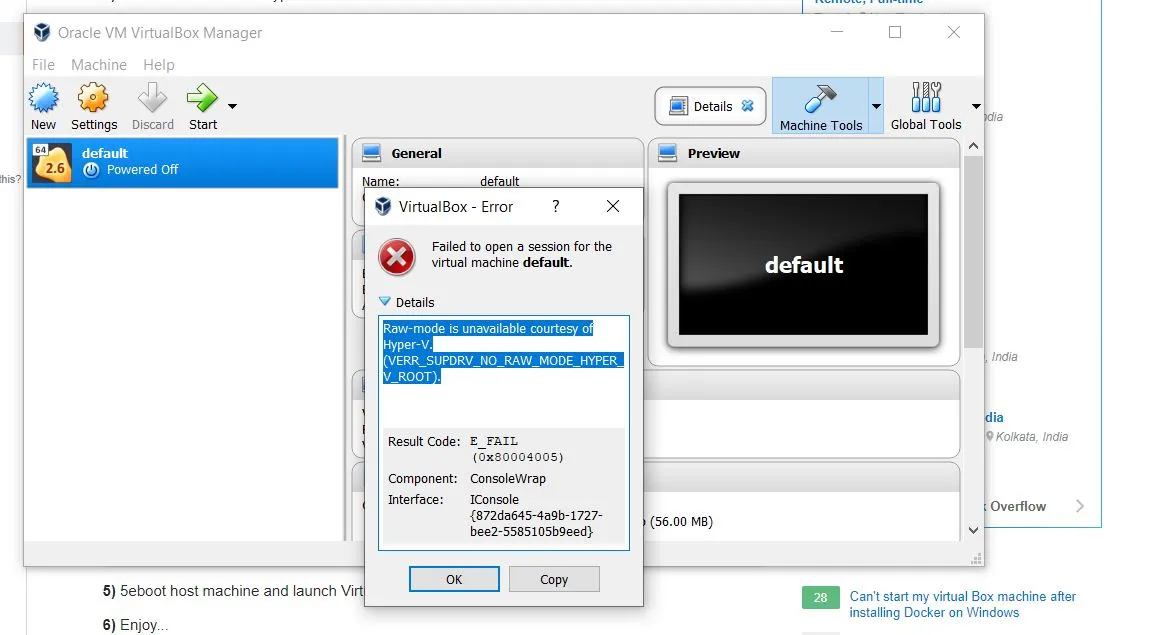This screenshot has width=1155, height=635.
Task: Close Details pane via small blue X
Action: [748, 106]
